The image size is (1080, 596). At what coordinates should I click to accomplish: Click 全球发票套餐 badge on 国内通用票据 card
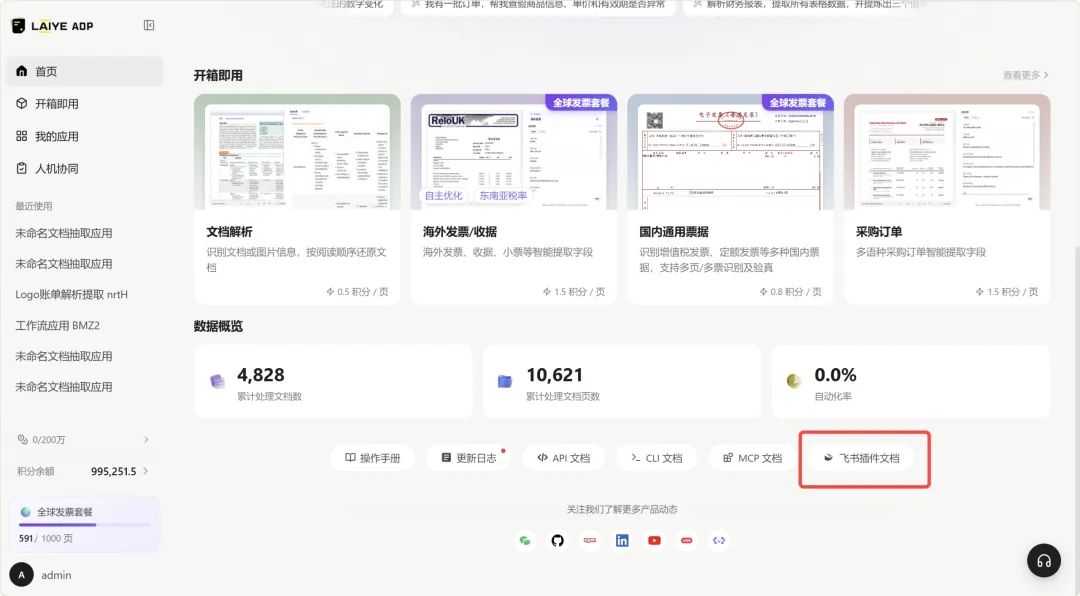pyautogui.click(x=797, y=103)
